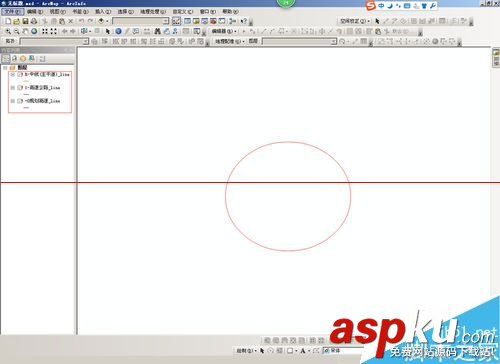
Task: Open the File (文件) menu
Action: (x=13, y=11)
